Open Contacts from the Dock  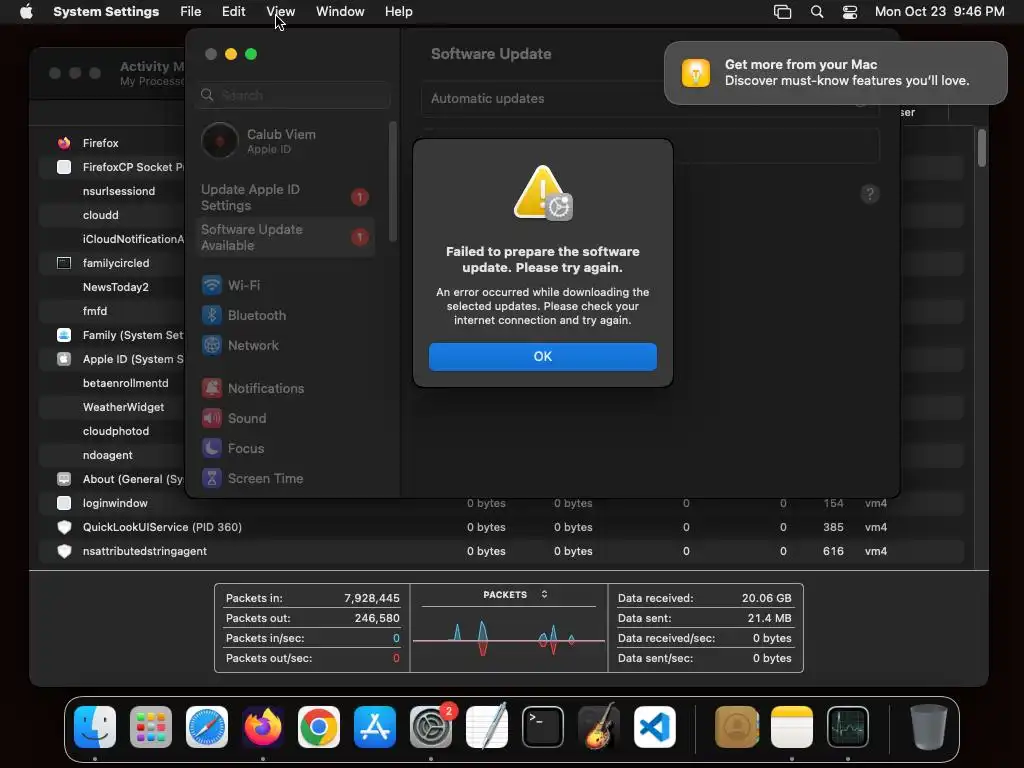point(737,727)
